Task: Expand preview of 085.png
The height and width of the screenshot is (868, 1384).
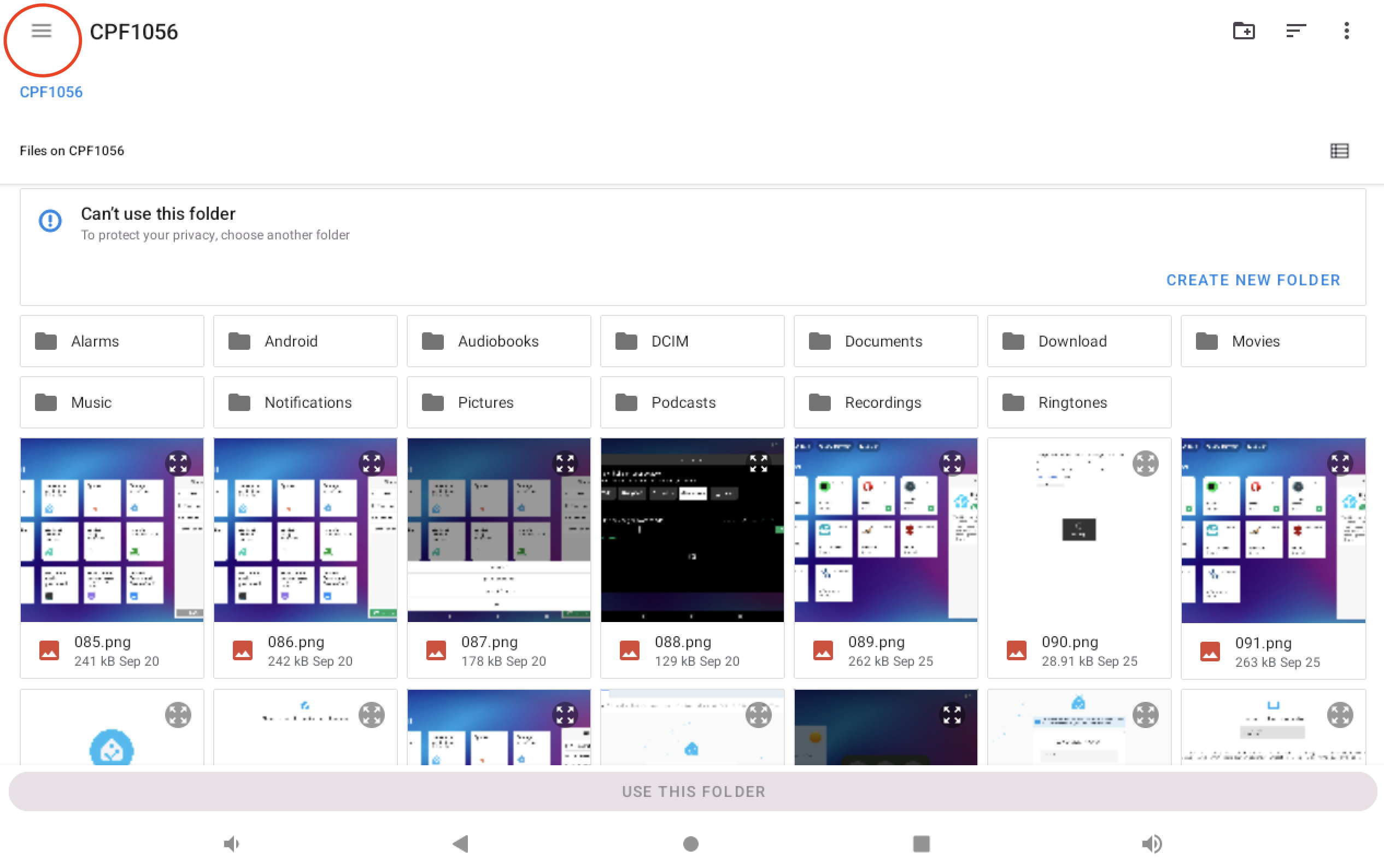Action: (x=178, y=463)
